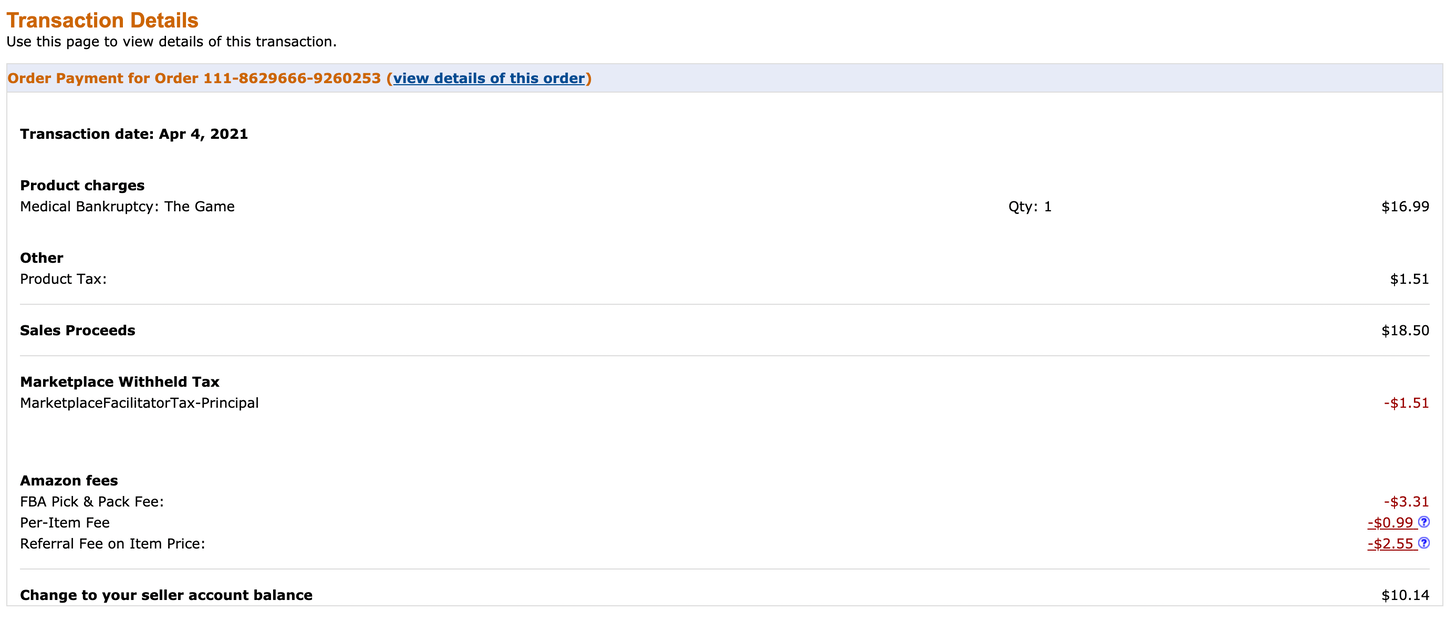Screen dimensions: 1456x621
Task: Select the Medical Bankruptcy: The Game product name
Action: pyautogui.click(x=127, y=207)
